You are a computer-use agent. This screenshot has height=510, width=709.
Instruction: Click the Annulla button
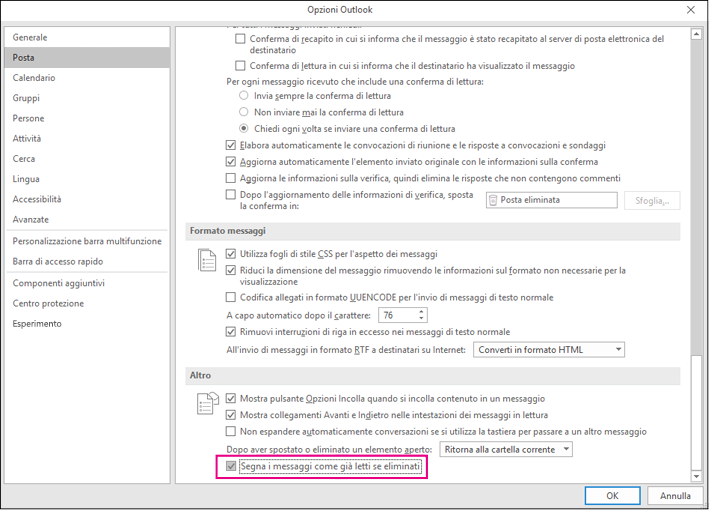675,496
